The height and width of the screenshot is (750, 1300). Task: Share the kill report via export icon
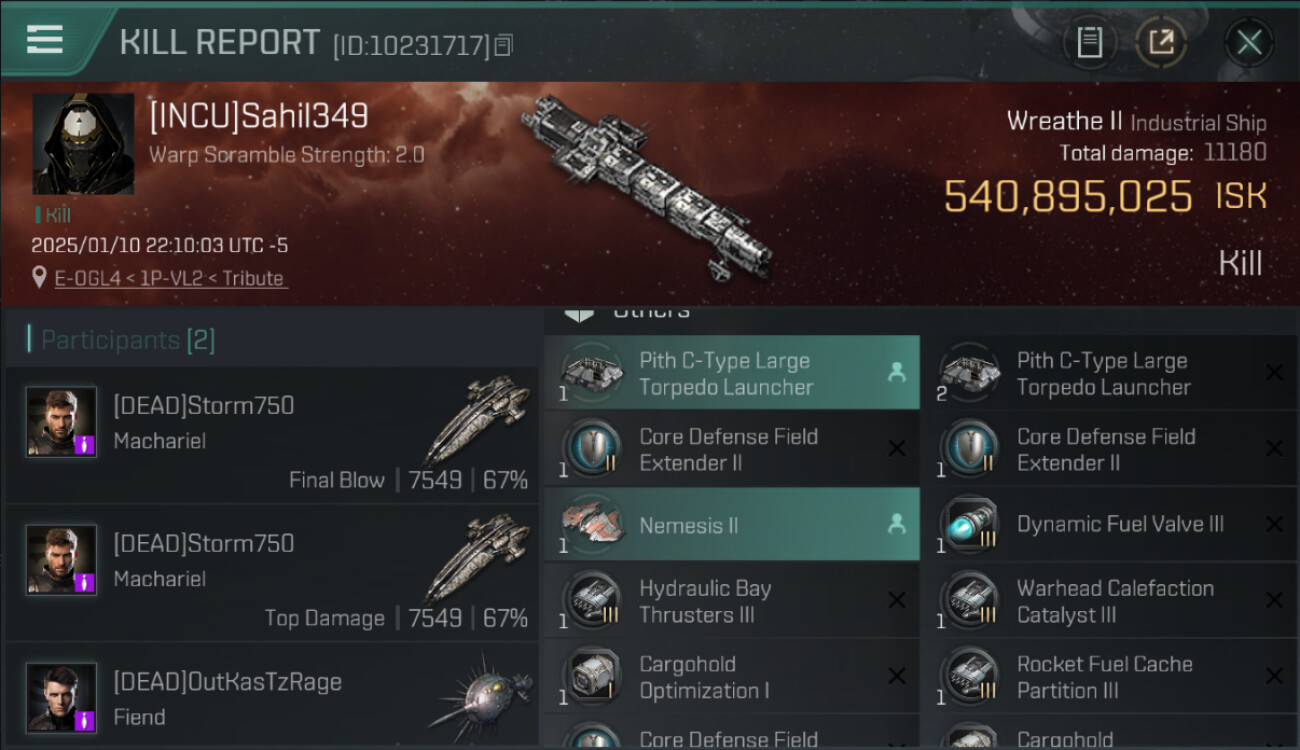pos(1161,42)
